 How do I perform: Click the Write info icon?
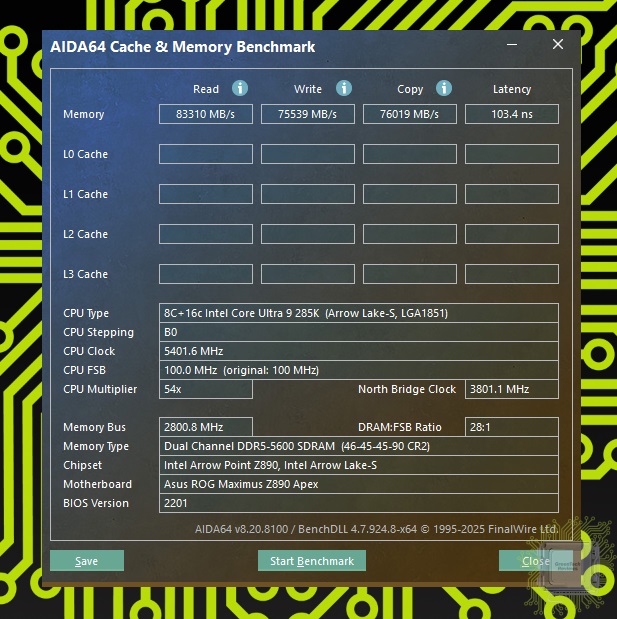tap(344, 88)
